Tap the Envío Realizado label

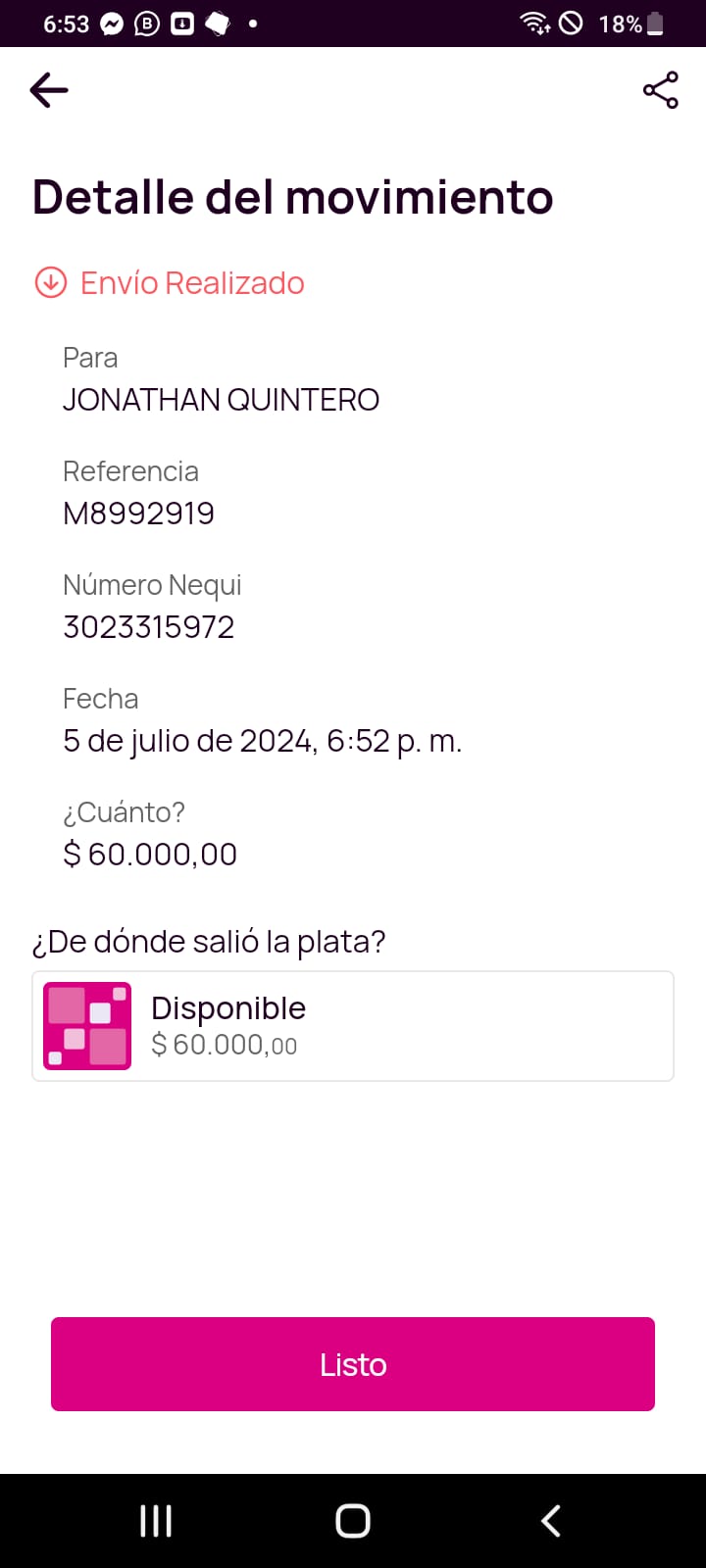pos(192,282)
